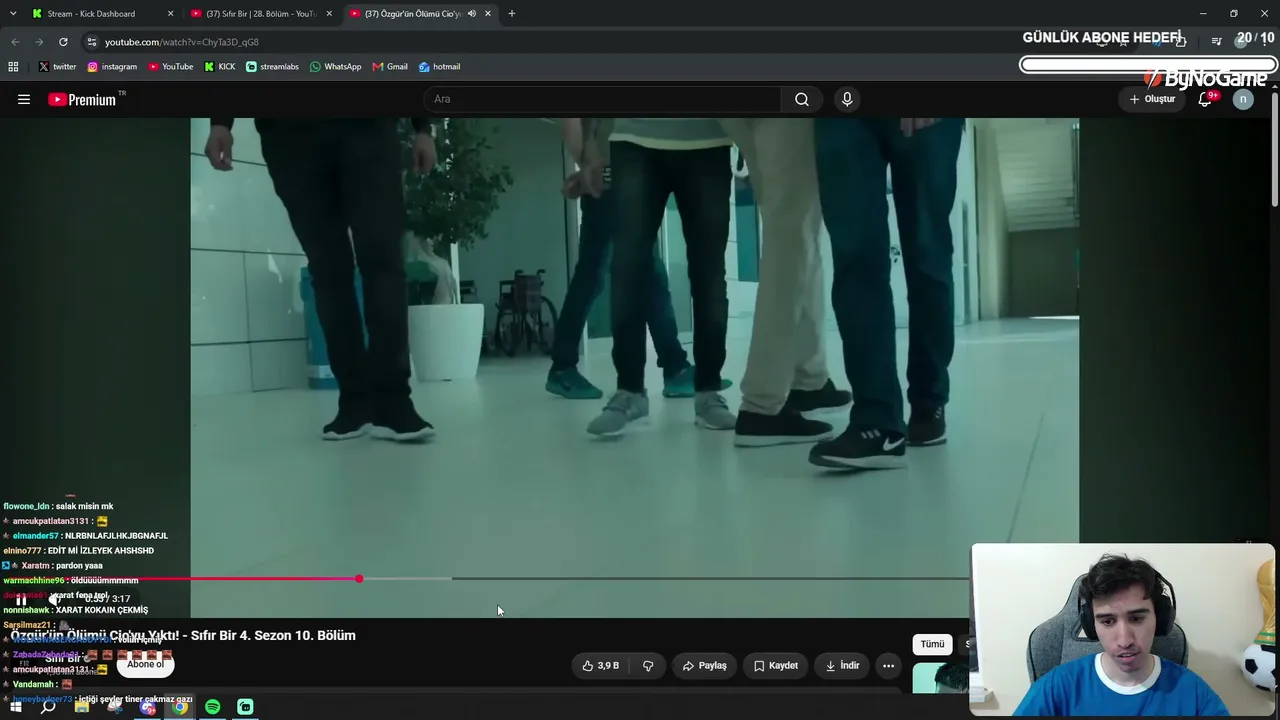The width and height of the screenshot is (1280, 720).
Task: Open the more actions menu under the video
Action: 888,665
